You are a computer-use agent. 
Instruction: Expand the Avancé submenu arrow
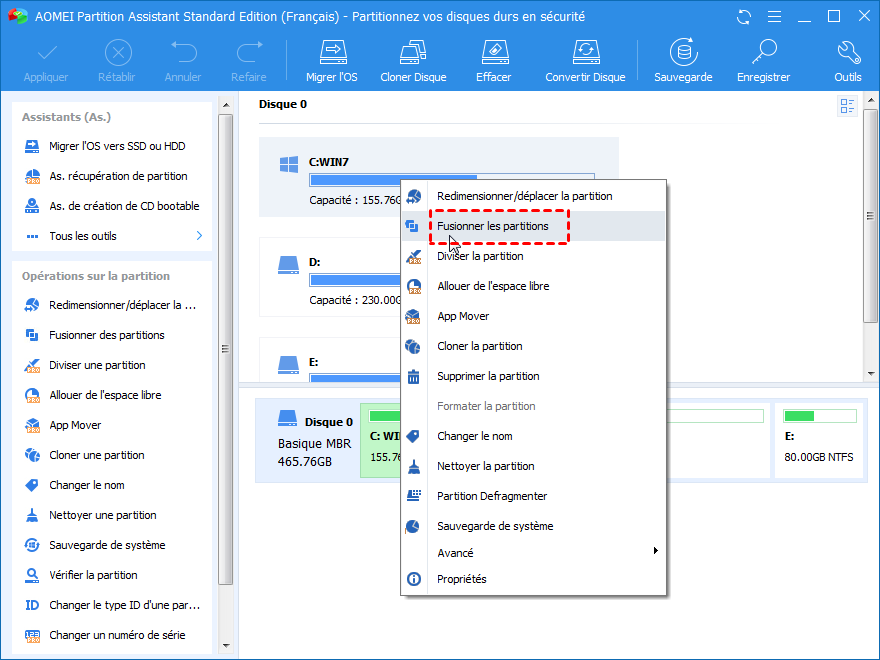656,551
